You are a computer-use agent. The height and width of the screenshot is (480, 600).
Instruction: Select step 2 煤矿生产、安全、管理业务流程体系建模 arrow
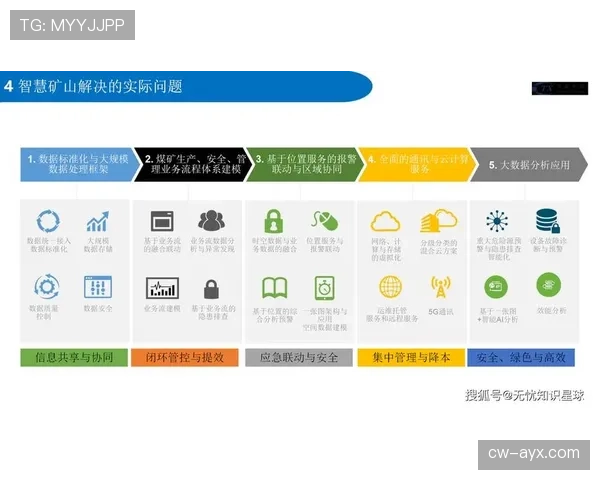(x=194, y=164)
